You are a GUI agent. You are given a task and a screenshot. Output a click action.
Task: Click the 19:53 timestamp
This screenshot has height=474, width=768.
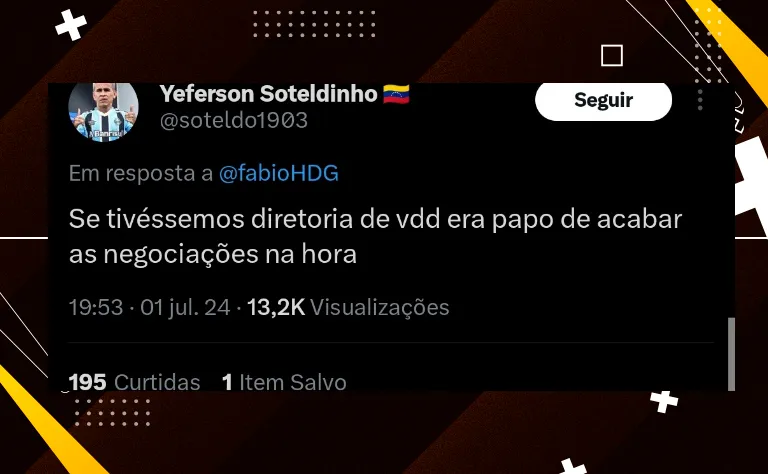click(x=96, y=308)
